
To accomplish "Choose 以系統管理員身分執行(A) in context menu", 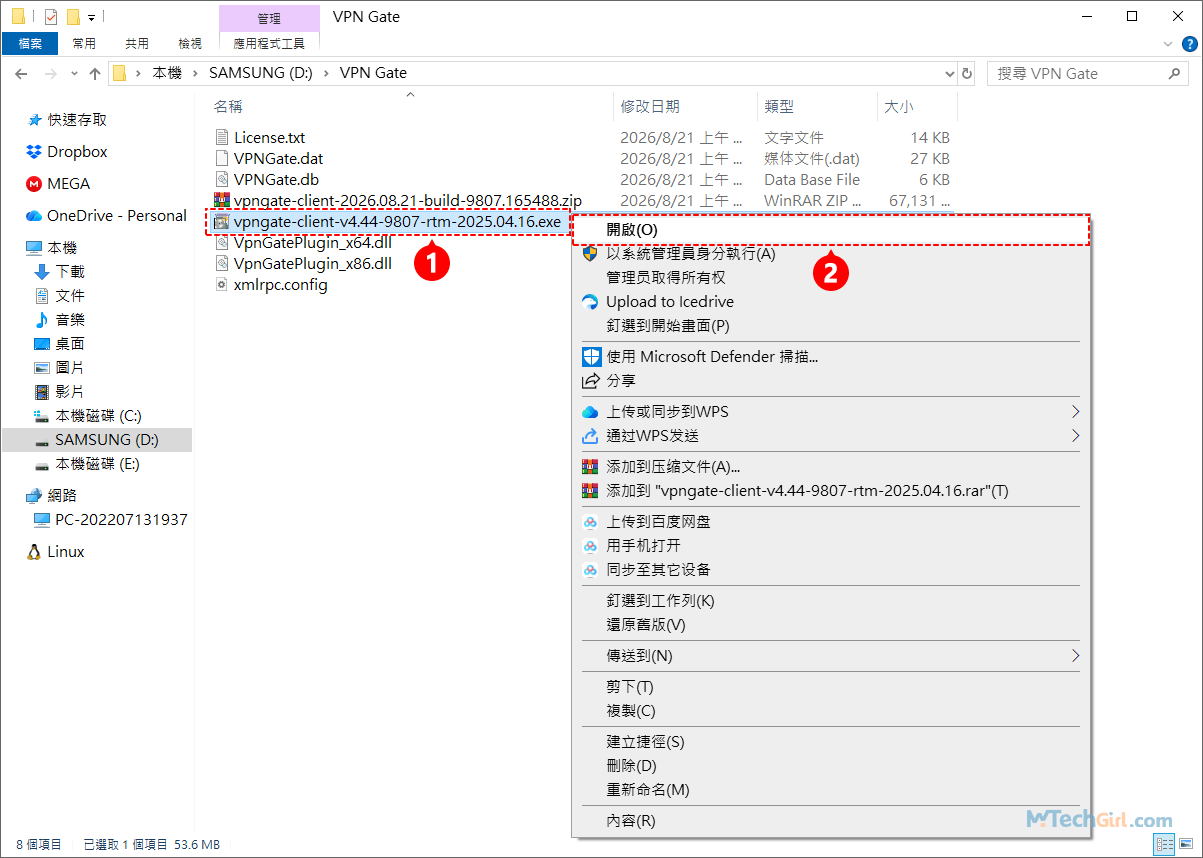I will [829, 253].
